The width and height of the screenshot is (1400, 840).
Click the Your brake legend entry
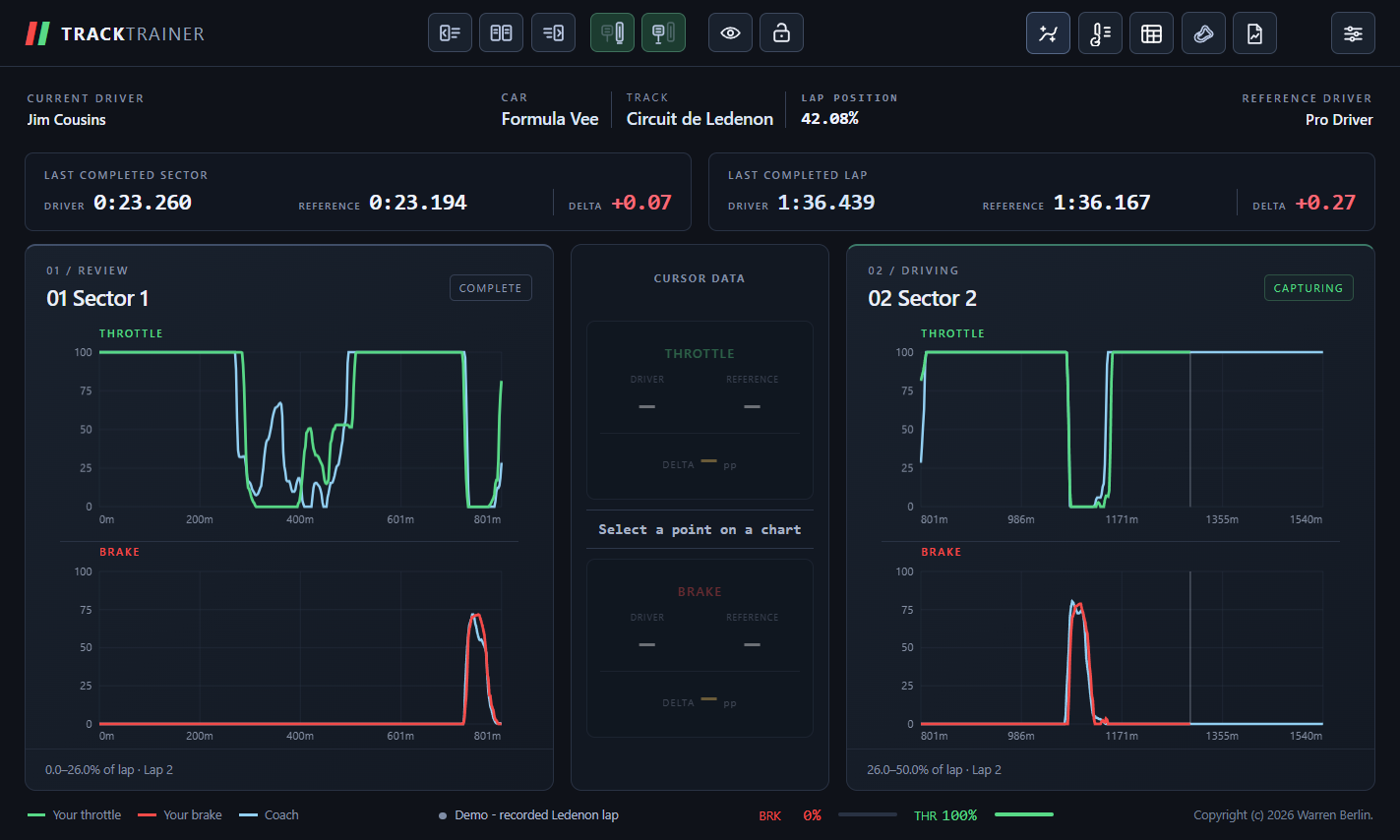[180, 815]
